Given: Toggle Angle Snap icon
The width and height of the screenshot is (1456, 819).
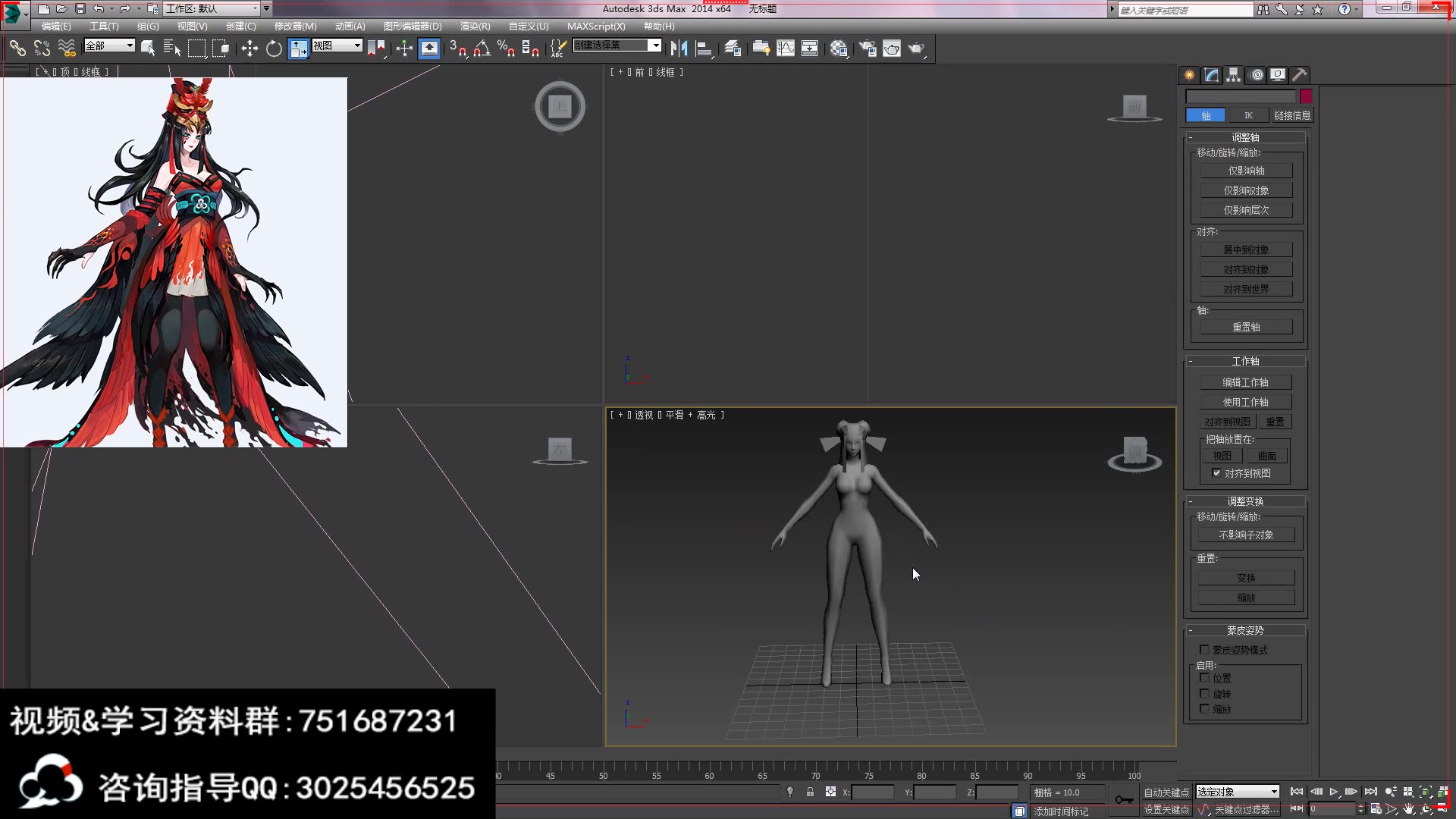Looking at the screenshot, I should point(482,49).
